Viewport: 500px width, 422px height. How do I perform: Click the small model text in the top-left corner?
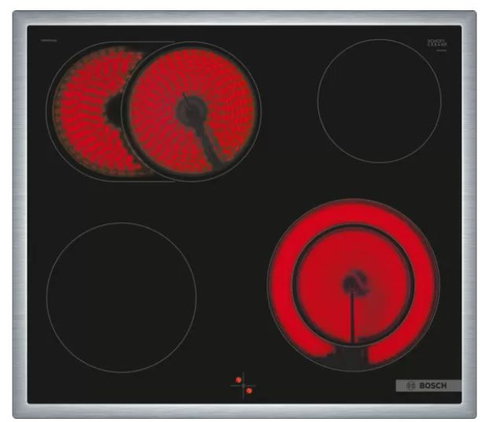[x=49, y=41]
